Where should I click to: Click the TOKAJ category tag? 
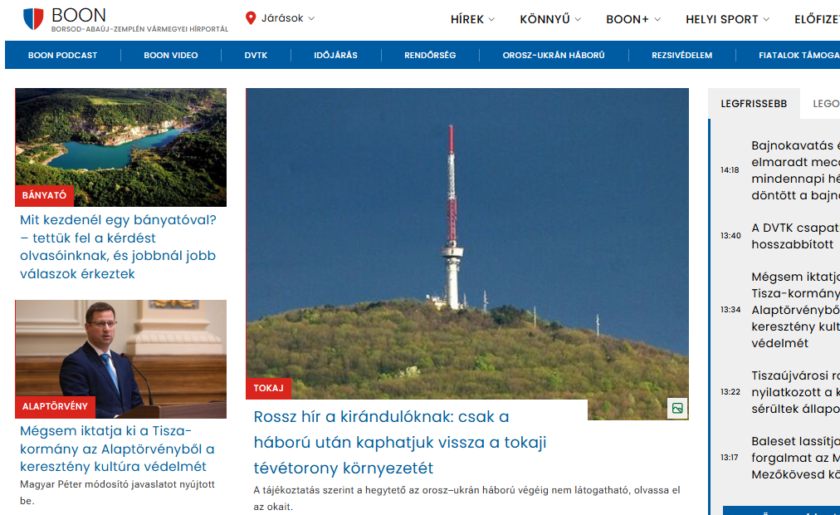[x=268, y=388]
